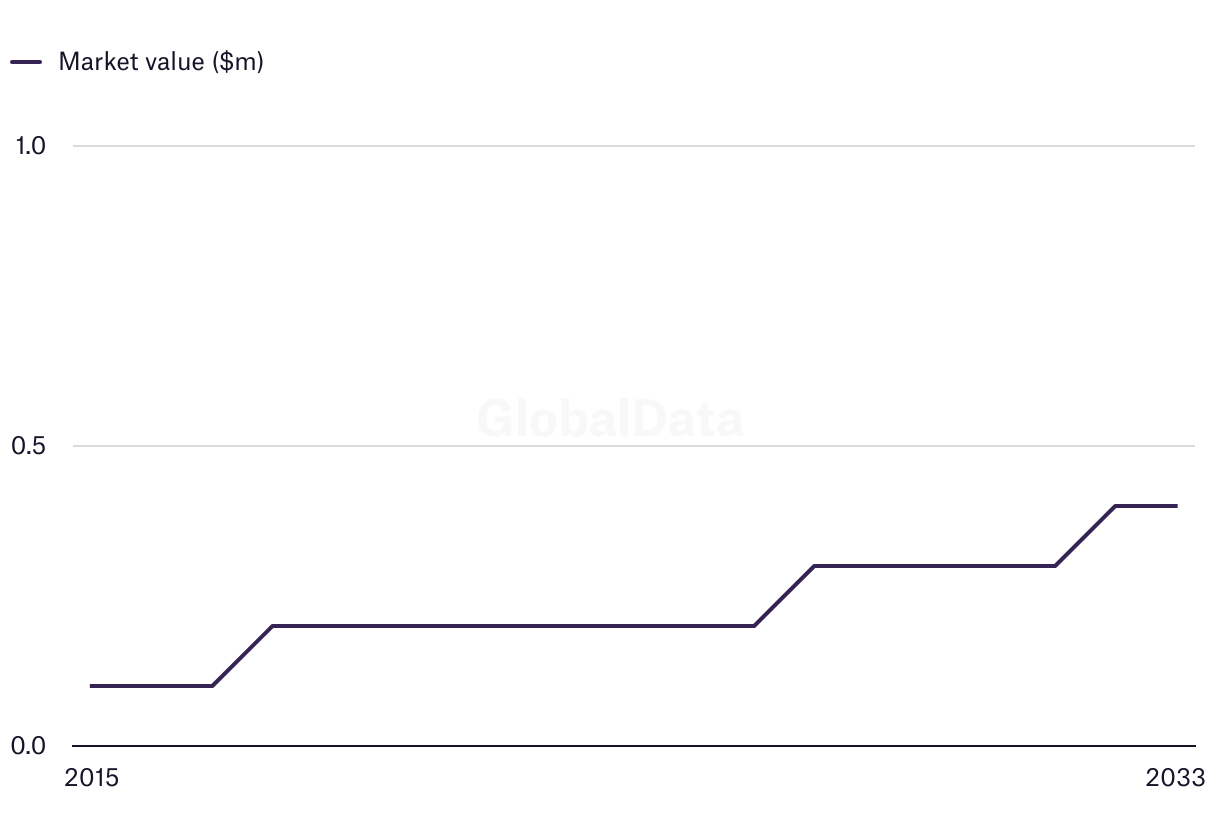Select the 2015 x-axis label
Screen dimensions: 1220x836
(x=91, y=778)
